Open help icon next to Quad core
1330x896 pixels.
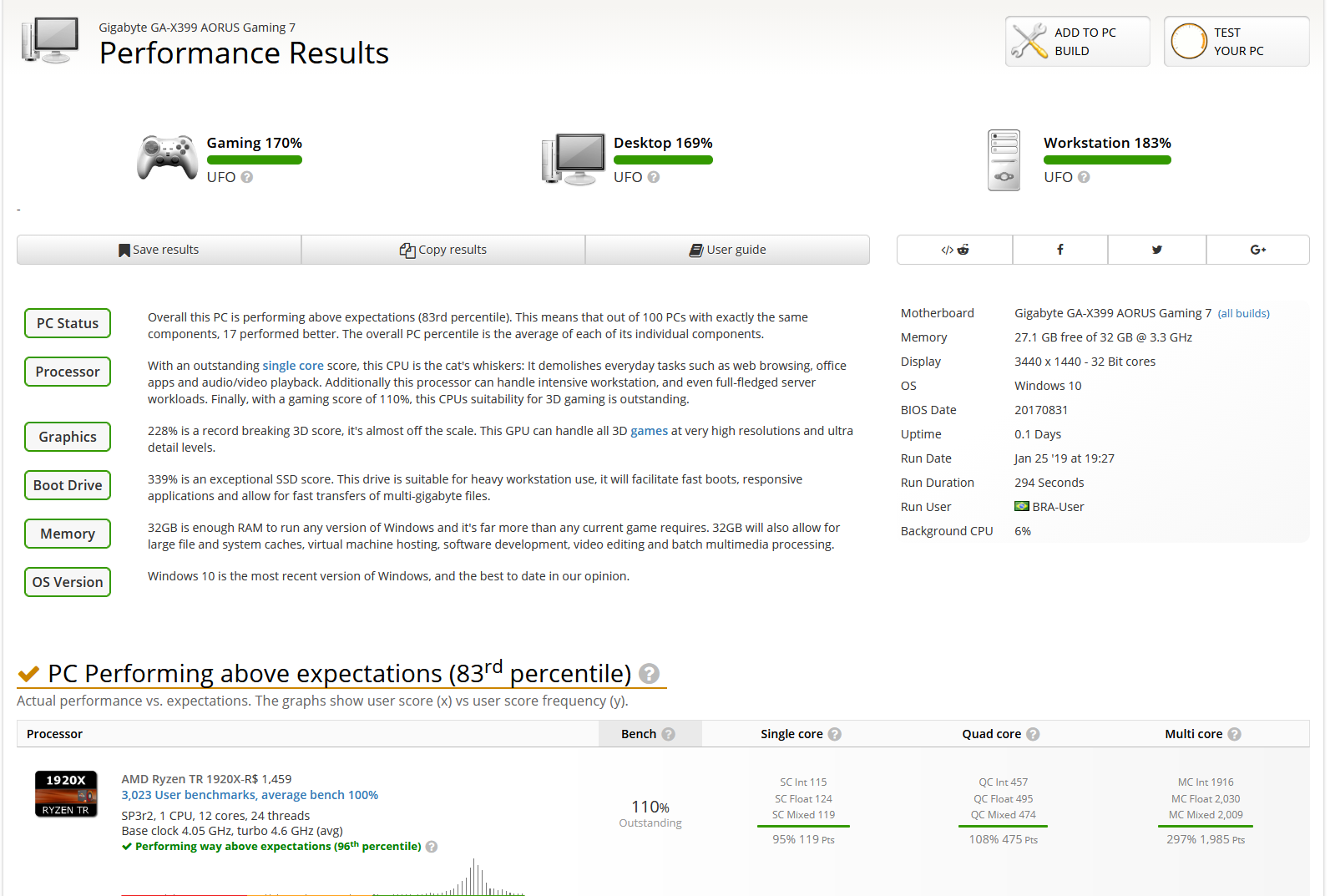pos(1033,734)
